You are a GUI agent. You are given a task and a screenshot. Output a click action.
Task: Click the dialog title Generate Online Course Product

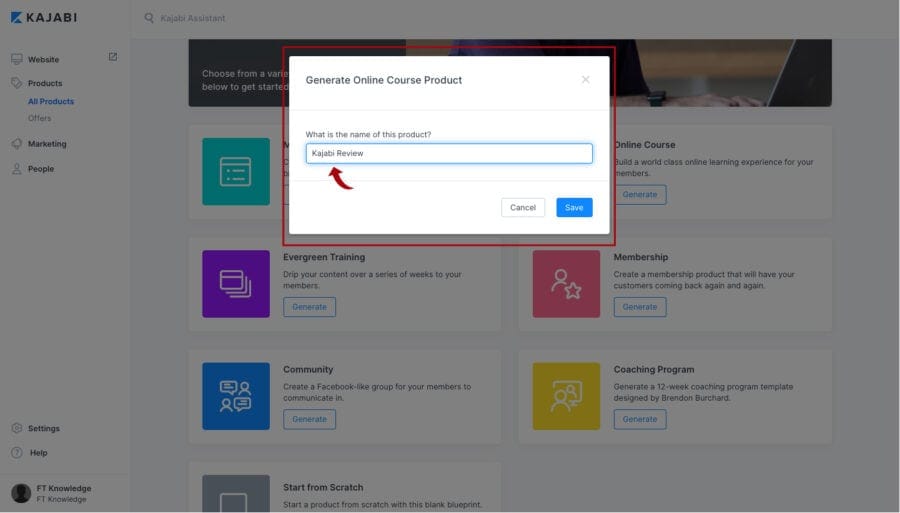pyautogui.click(x=383, y=80)
